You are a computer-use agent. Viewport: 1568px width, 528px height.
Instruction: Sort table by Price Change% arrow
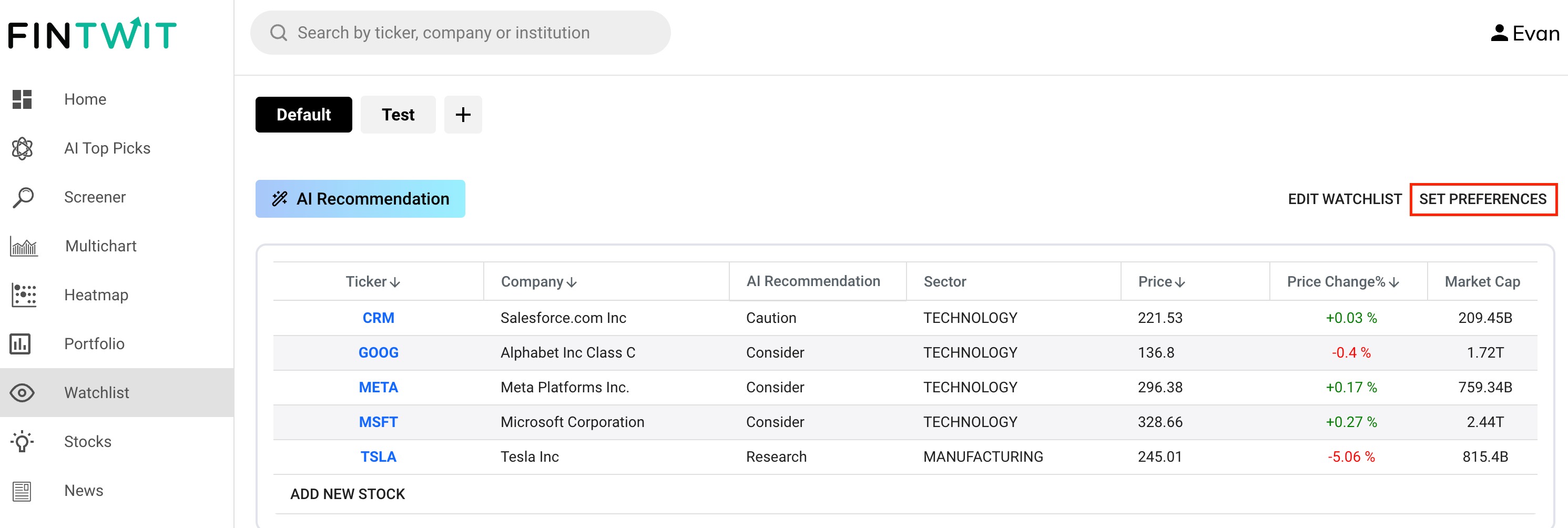click(1394, 282)
